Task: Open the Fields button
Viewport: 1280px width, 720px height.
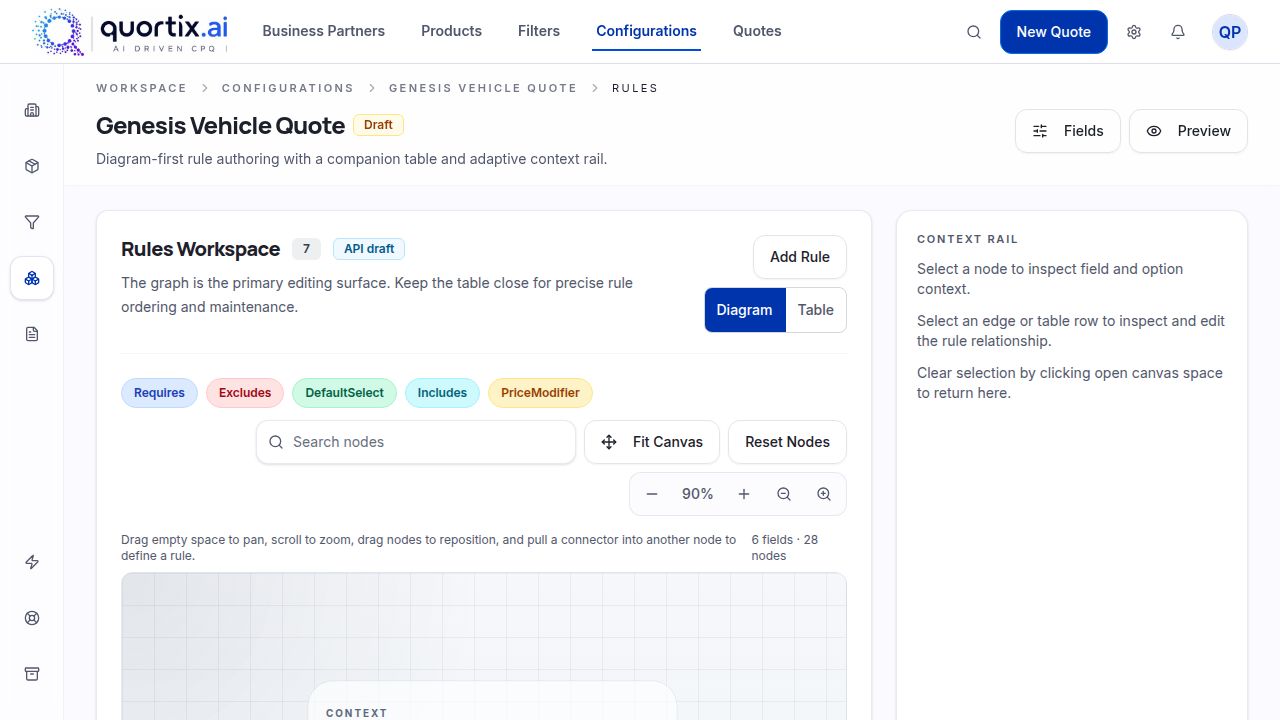Action: [1067, 131]
